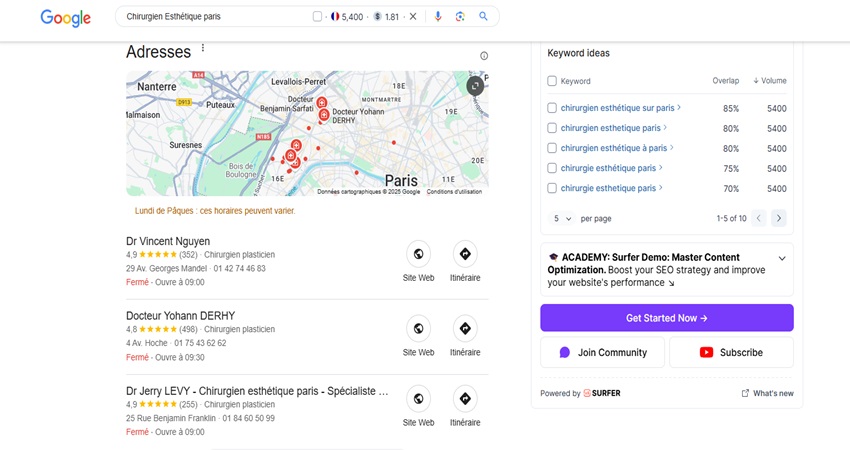Click the (255) reviews count

click(189, 404)
